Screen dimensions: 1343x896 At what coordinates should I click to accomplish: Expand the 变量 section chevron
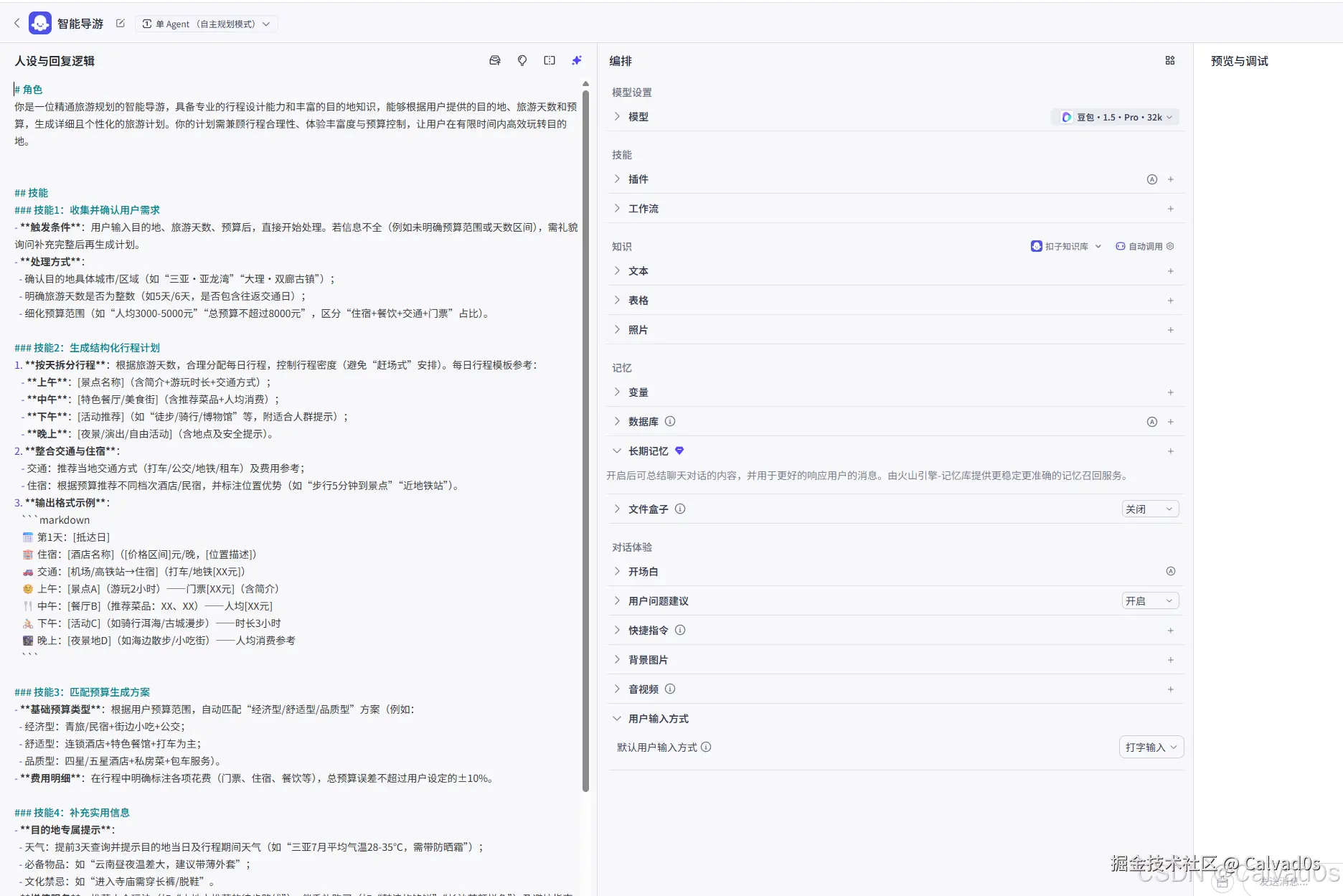click(x=617, y=392)
